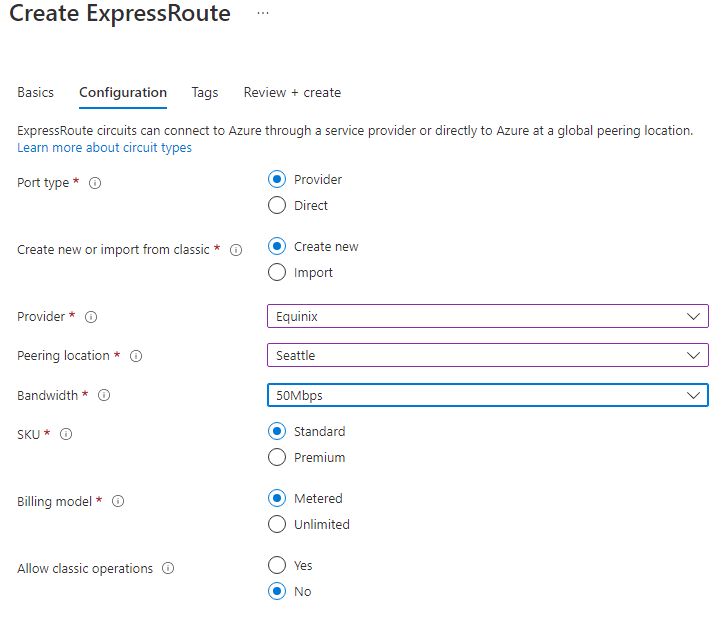Screen dimensions: 725x625
Task: Show info tooltip for Peering location
Action: pos(136,356)
